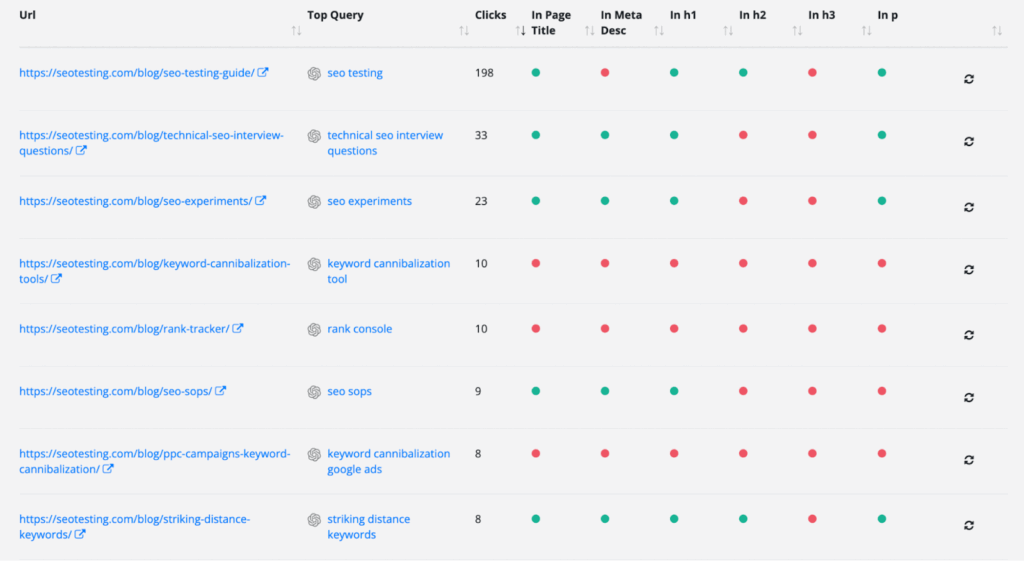This screenshot has height=561, width=1024.
Task: Click green In Page Title dot for seo-sops
Action: (x=536, y=391)
